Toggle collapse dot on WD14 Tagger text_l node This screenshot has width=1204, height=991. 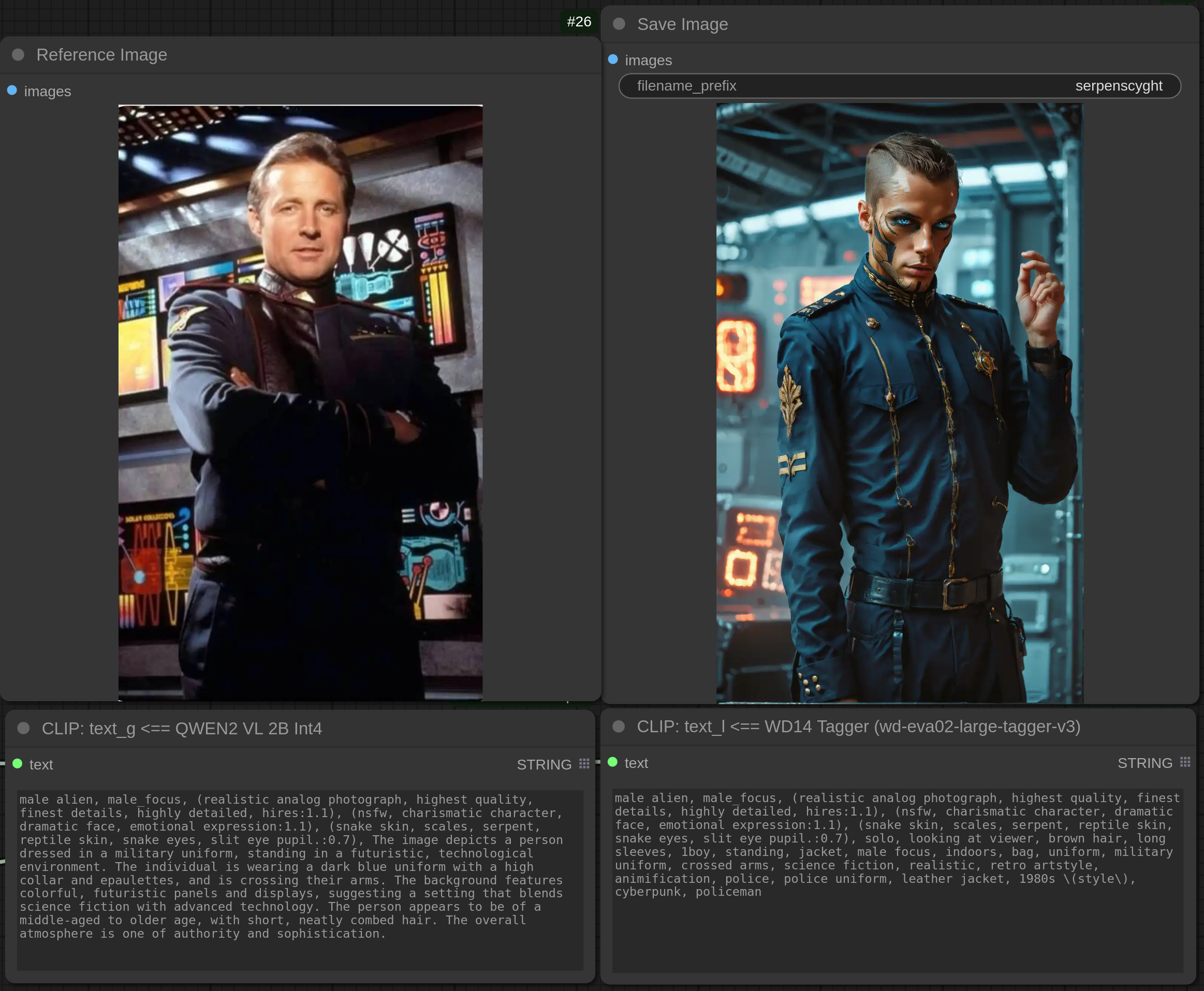(x=618, y=726)
